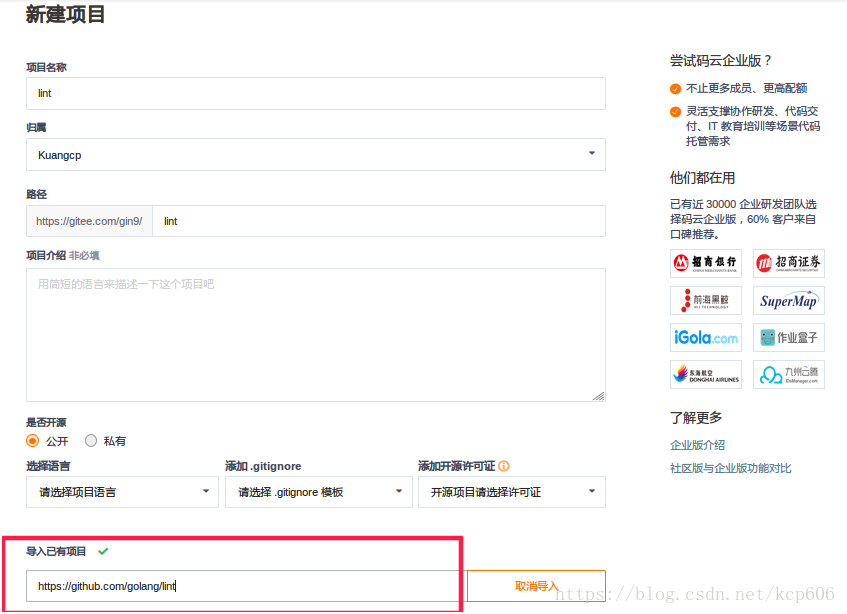Select the 私有 radio button
The image size is (847, 614).
point(91,441)
